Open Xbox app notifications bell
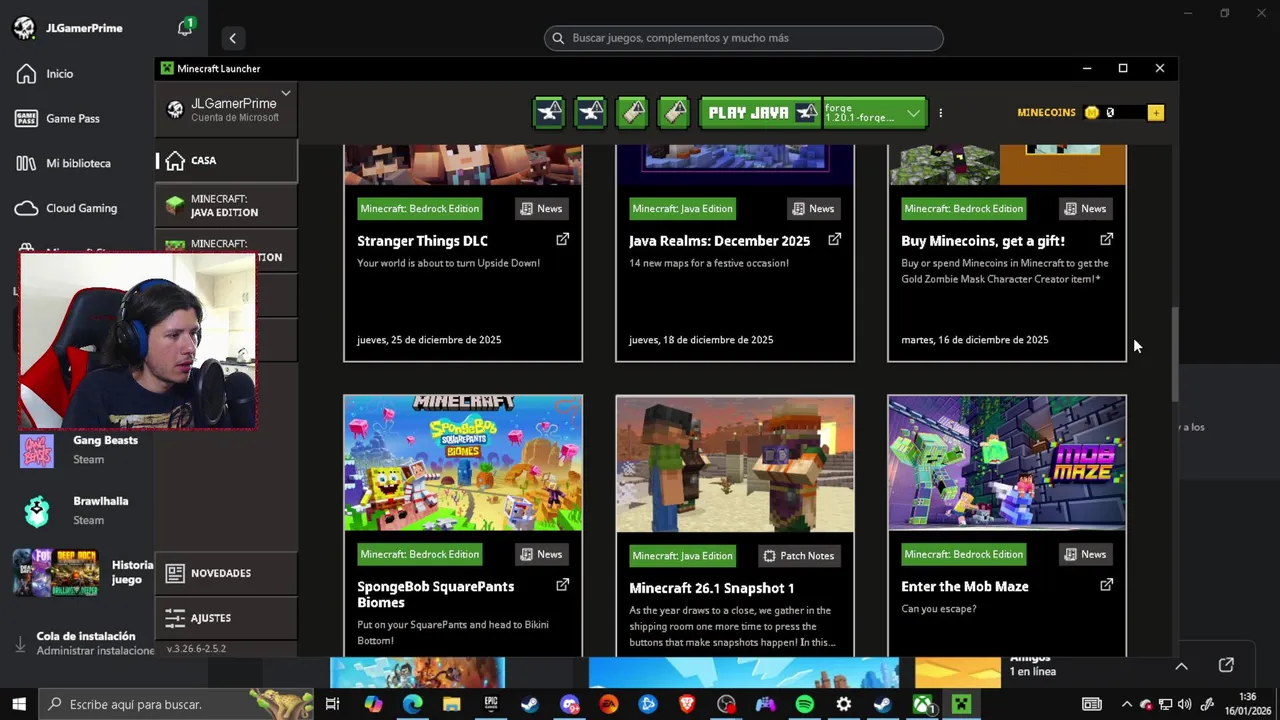 [x=185, y=28]
